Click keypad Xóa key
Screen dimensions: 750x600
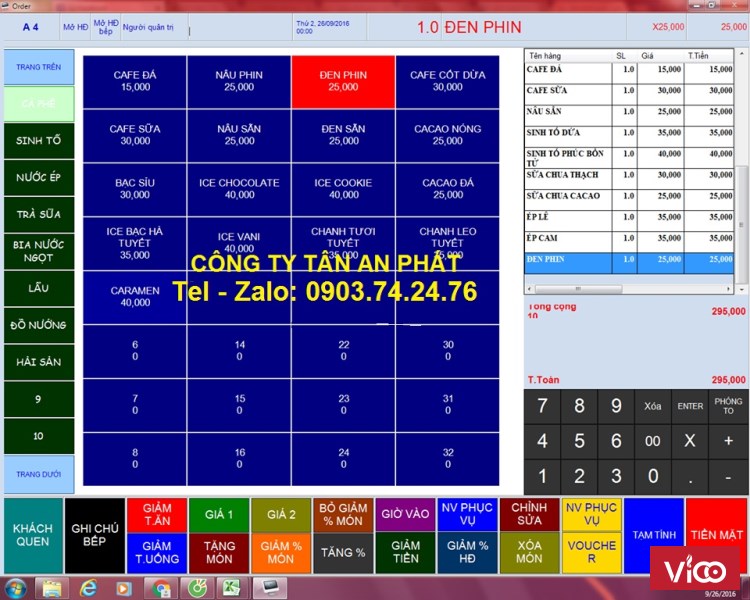coord(652,406)
